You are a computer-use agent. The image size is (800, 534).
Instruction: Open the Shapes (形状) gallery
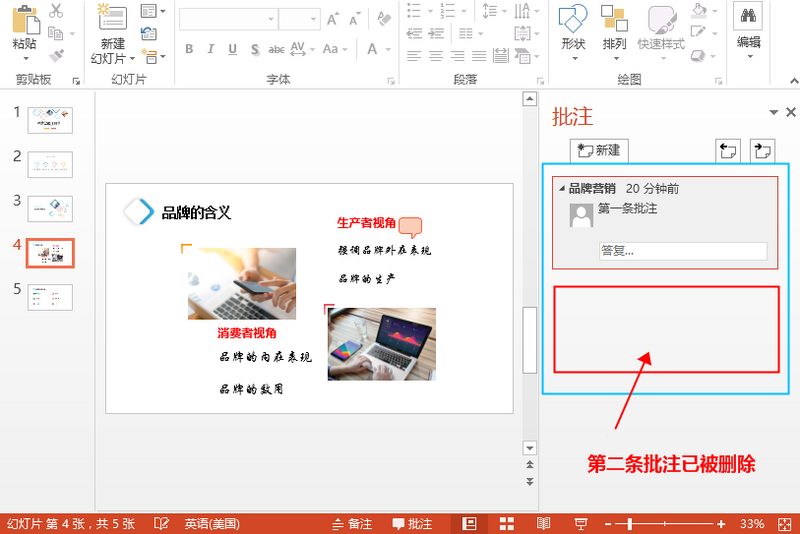pos(573,32)
